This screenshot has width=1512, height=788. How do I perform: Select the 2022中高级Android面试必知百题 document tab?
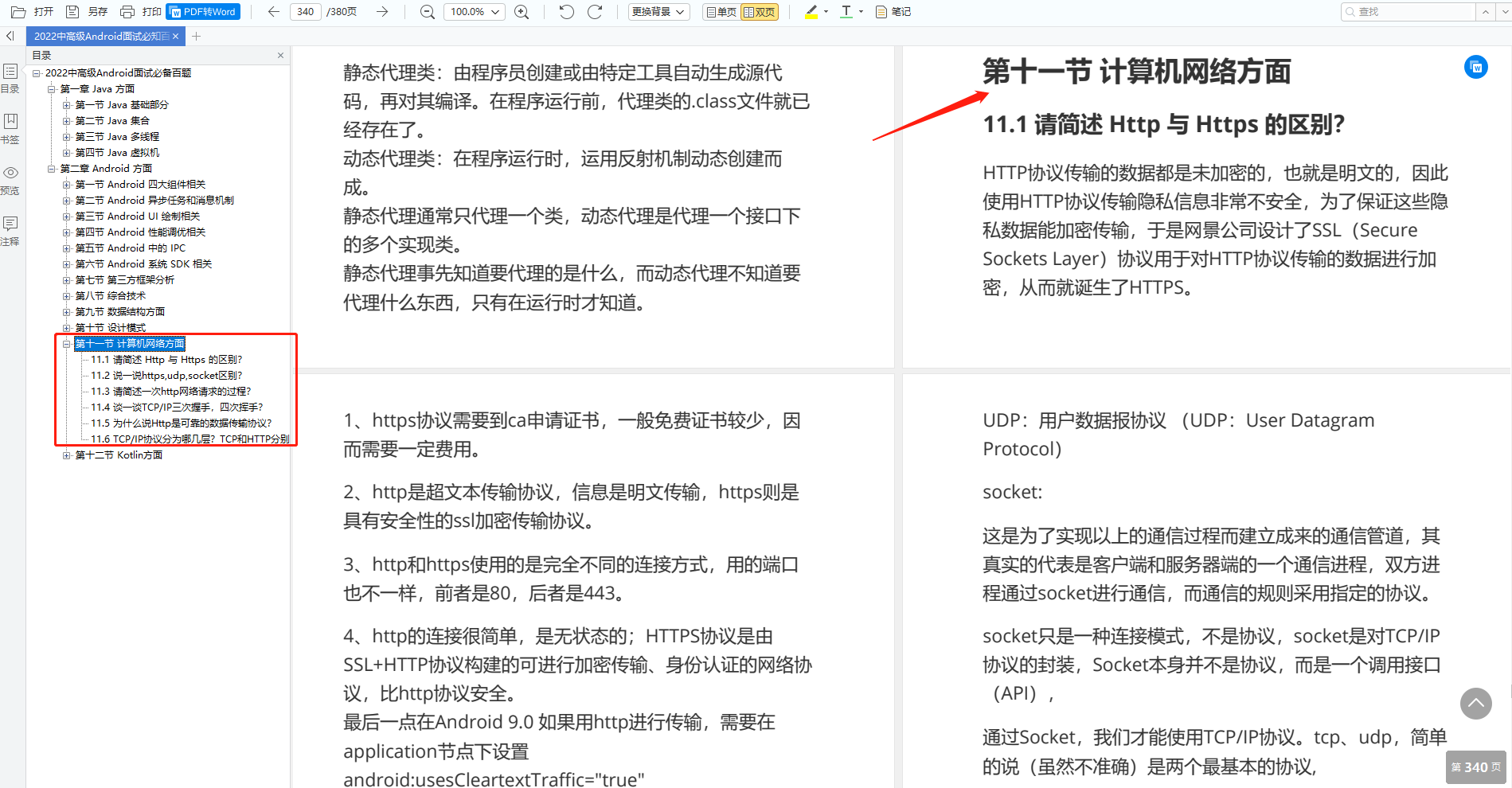[100, 36]
